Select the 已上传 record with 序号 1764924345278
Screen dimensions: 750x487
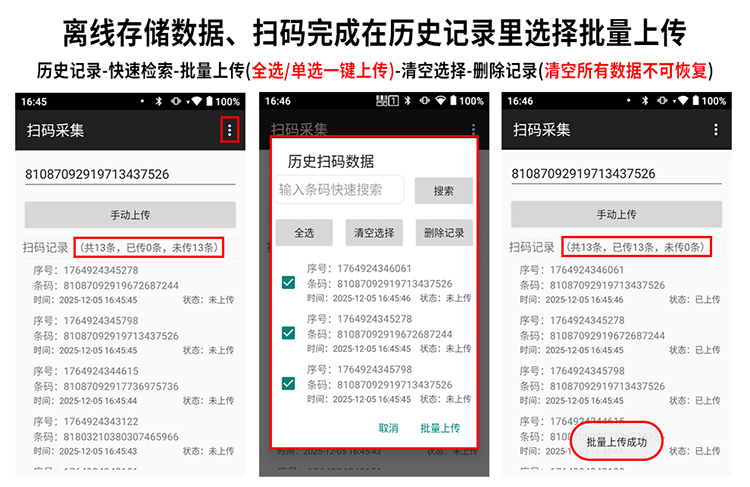point(620,335)
